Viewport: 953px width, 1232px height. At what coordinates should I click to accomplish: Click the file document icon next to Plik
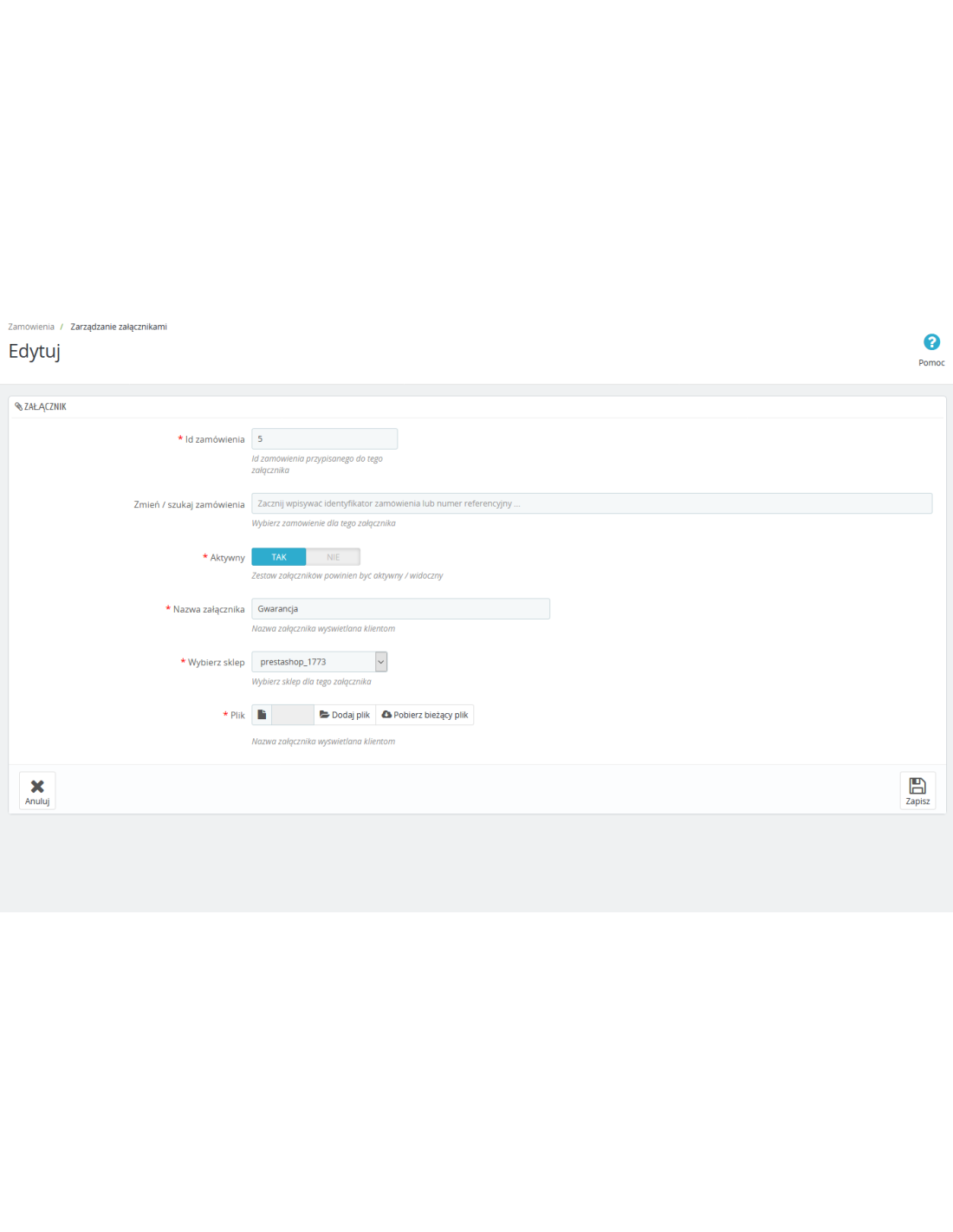tap(262, 715)
